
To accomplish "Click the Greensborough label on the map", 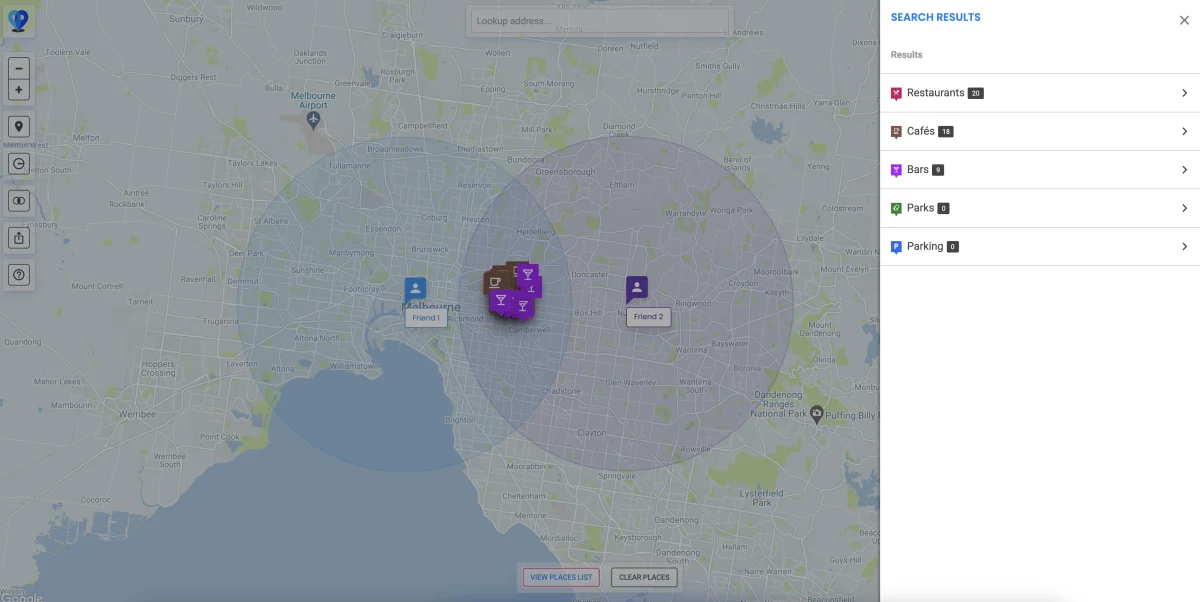I will (x=565, y=171).
